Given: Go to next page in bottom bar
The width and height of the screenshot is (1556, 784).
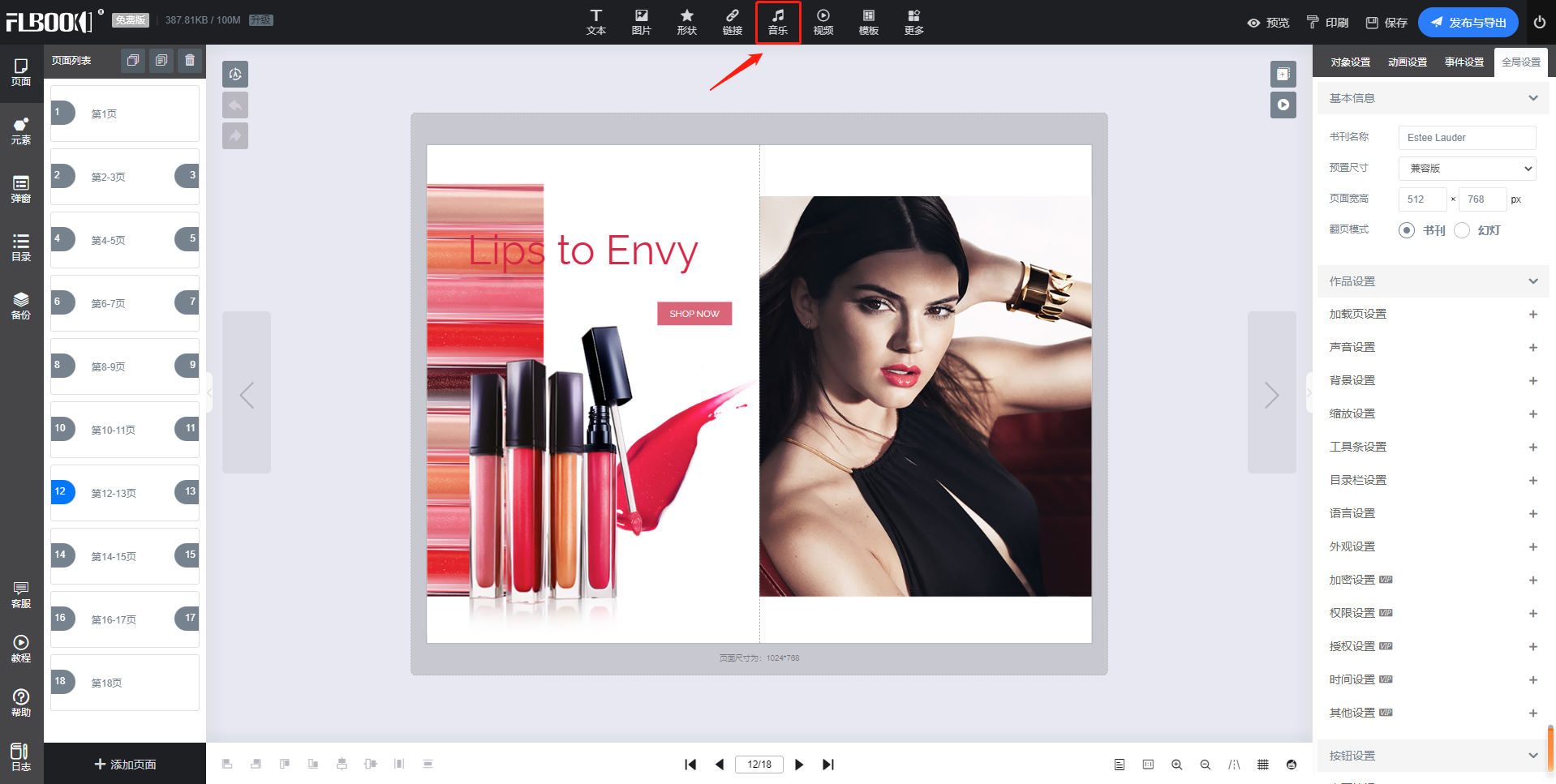Looking at the screenshot, I should 799,765.
